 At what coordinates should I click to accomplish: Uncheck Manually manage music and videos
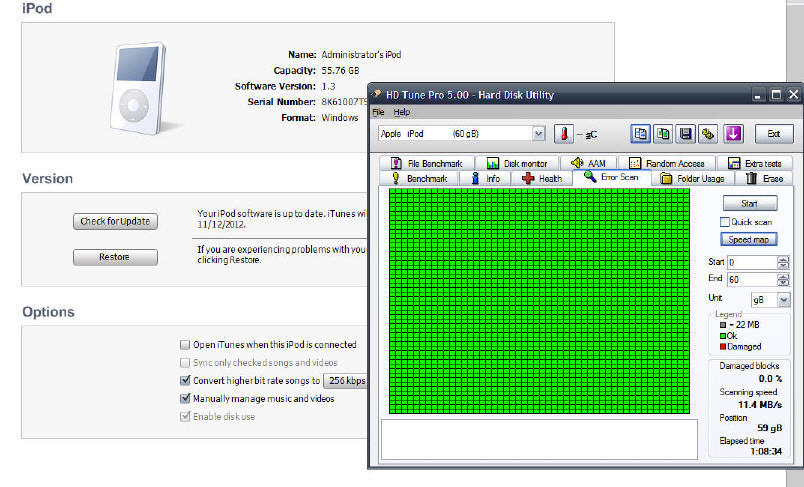pos(184,398)
